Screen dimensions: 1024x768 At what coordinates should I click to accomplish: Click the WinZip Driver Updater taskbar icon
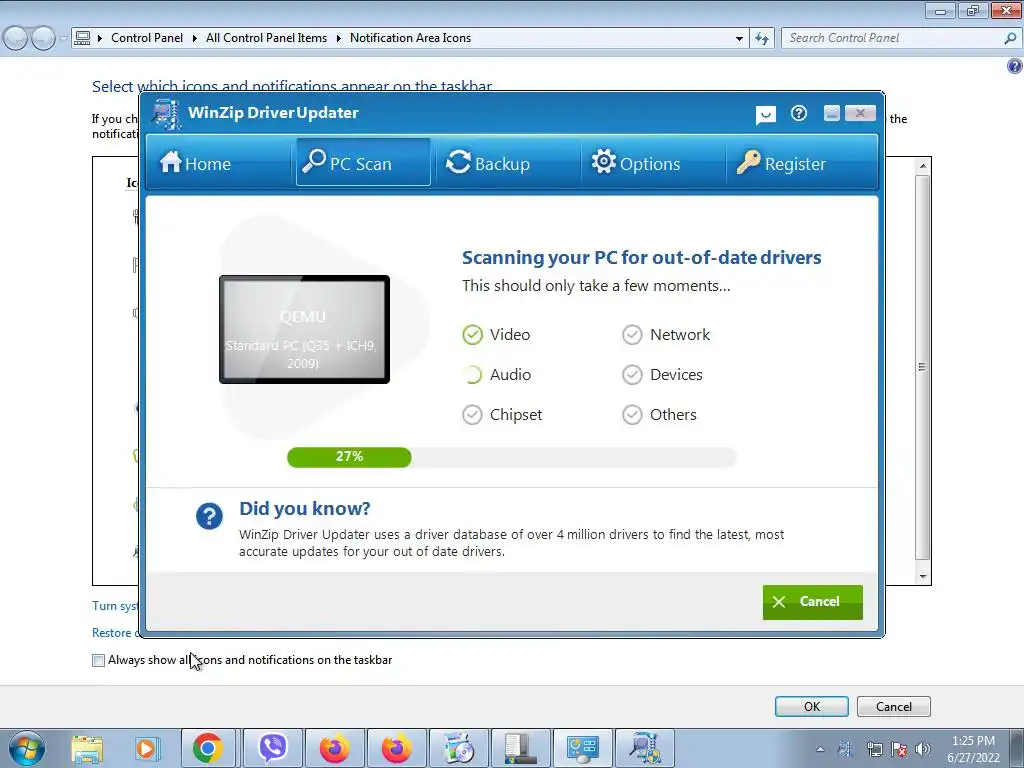coord(645,748)
